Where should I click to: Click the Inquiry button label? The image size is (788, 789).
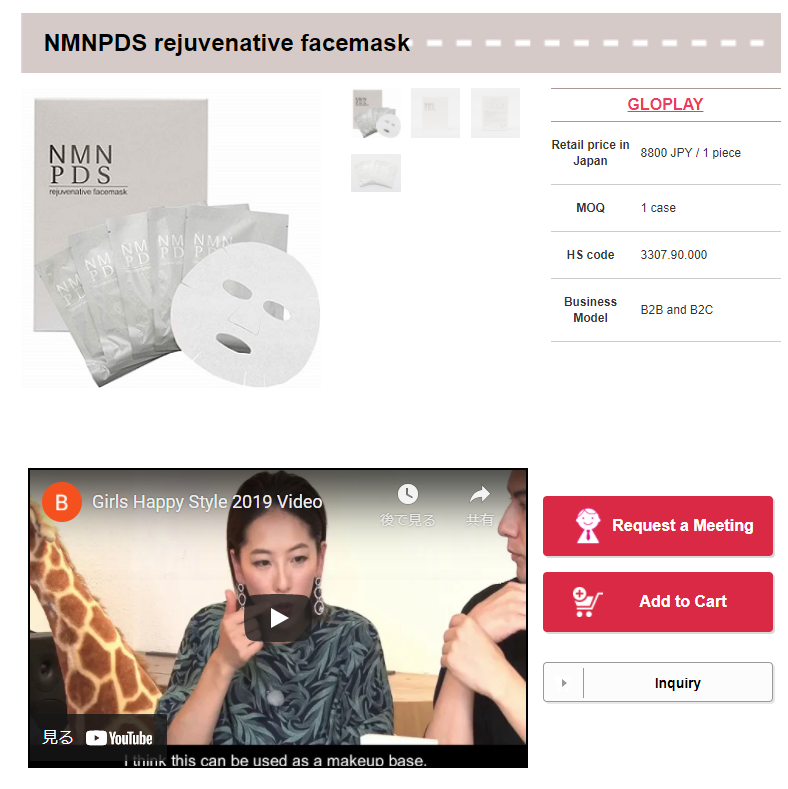[677, 683]
